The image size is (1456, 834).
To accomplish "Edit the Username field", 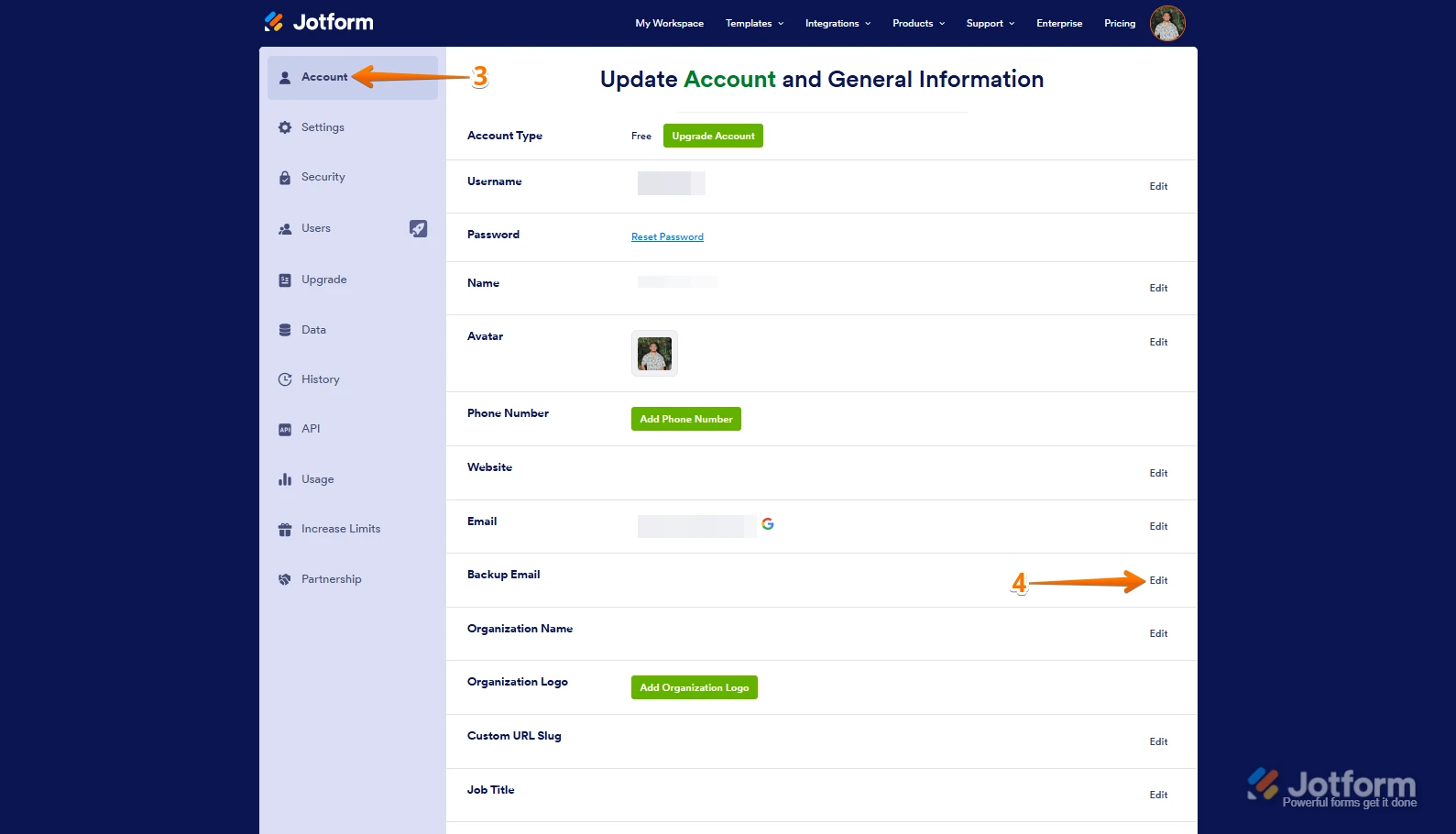I will coord(1158,187).
